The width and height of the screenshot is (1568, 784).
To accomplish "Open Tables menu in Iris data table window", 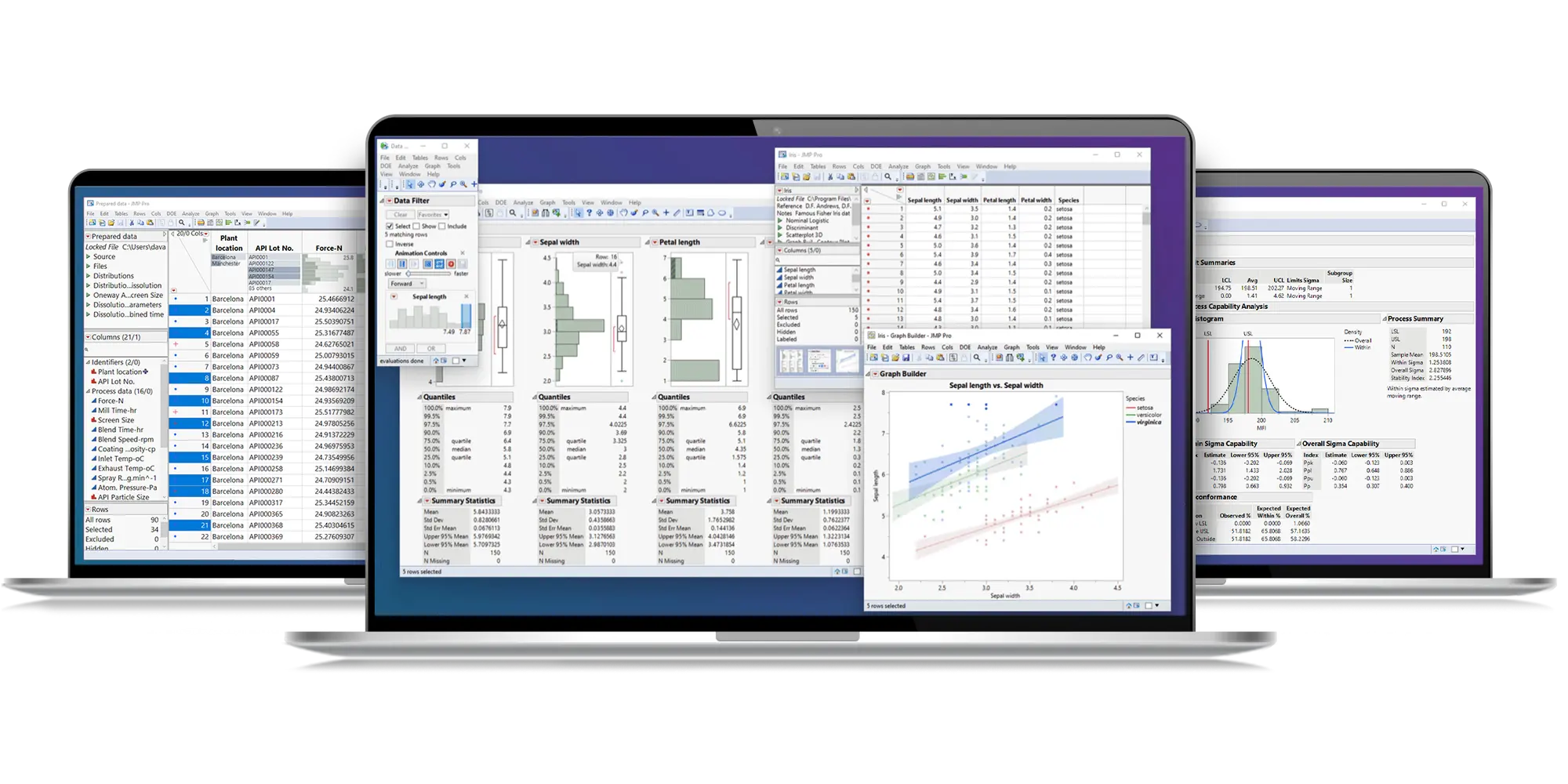I will coord(818,166).
